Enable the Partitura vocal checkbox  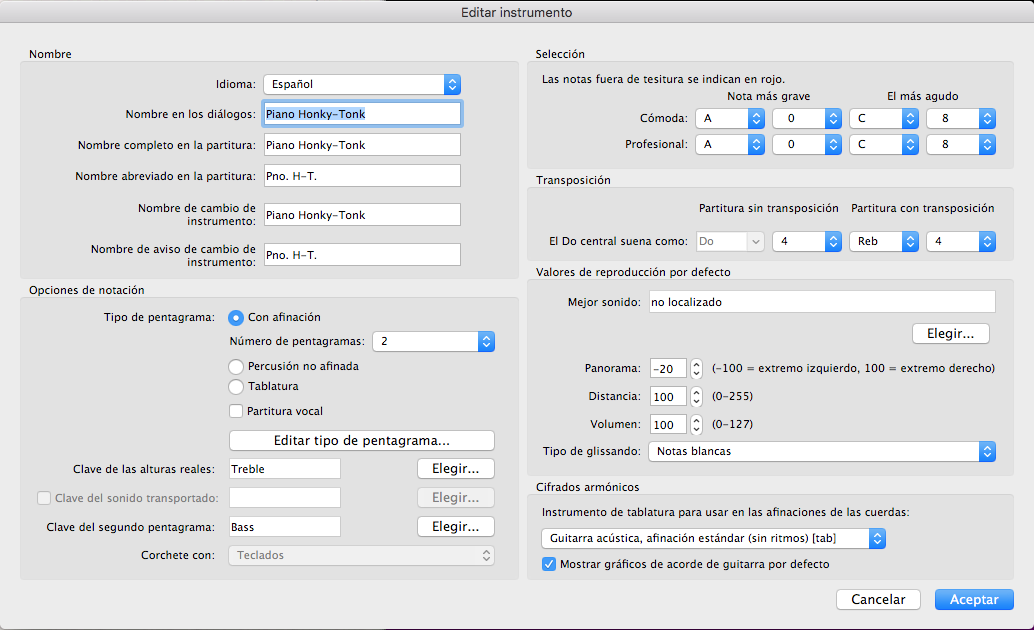click(x=237, y=411)
